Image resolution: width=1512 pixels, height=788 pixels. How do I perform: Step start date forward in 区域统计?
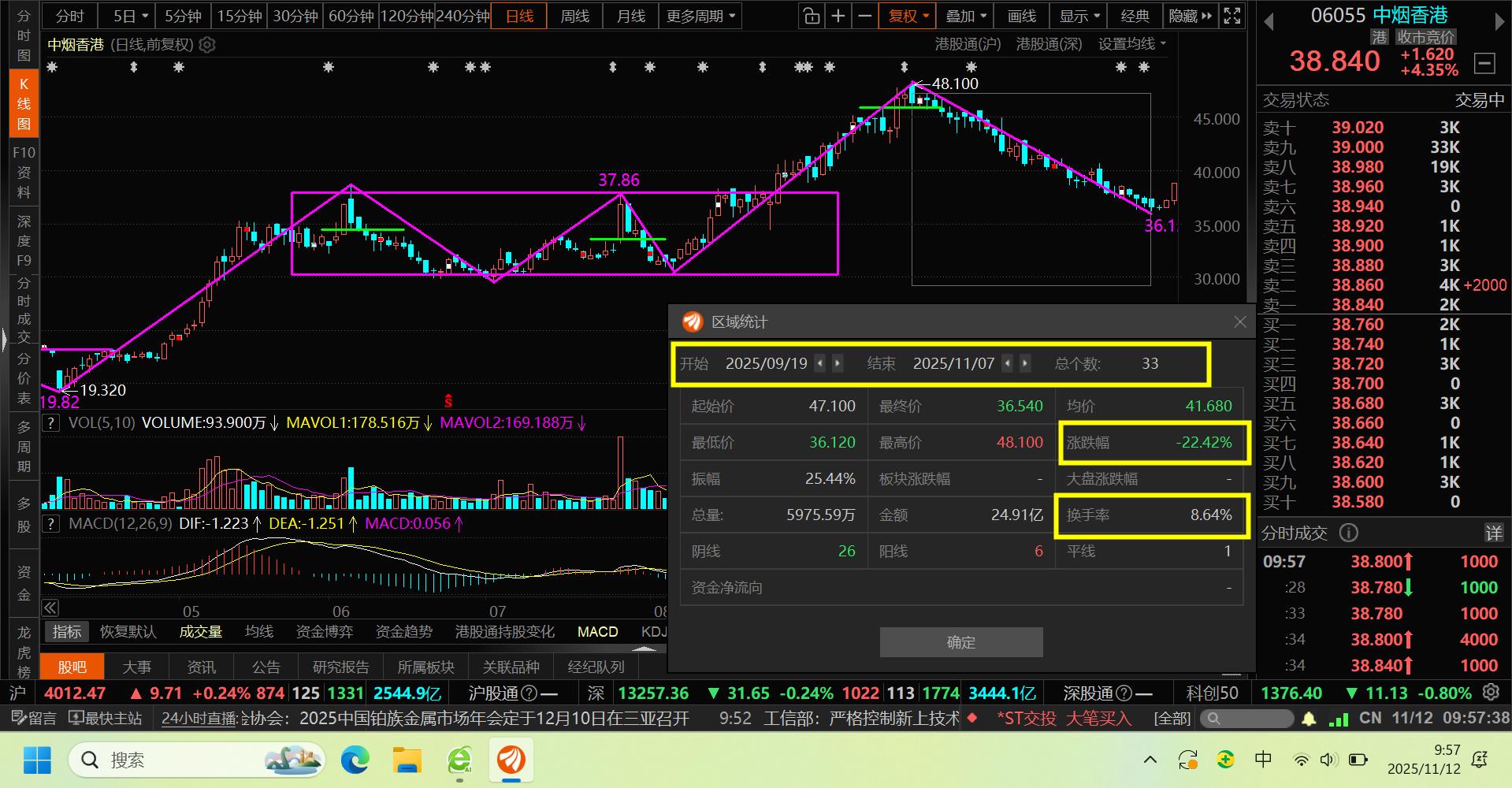click(x=838, y=363)
